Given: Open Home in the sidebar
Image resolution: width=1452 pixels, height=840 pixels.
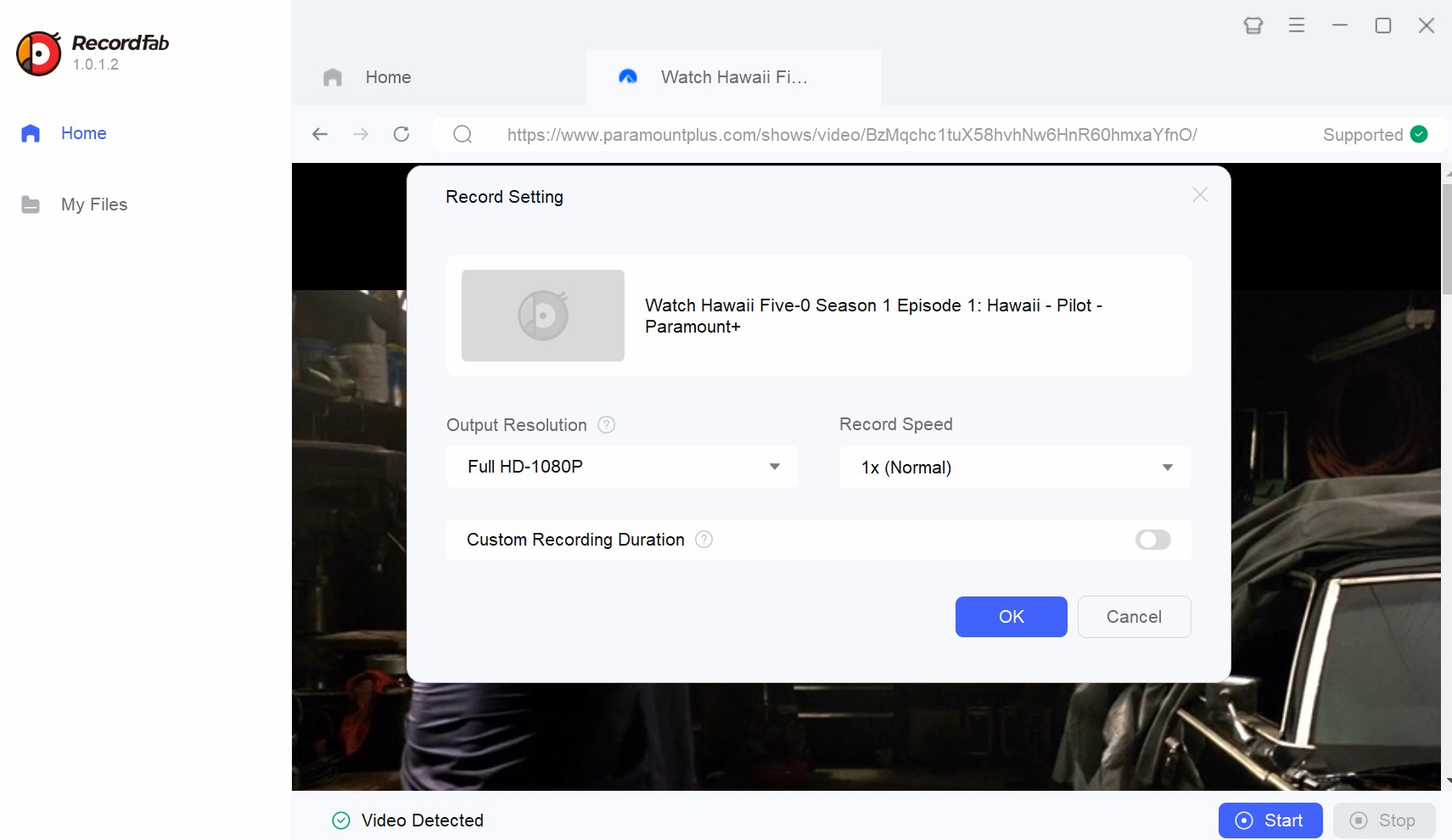Looking at the screenshot, I should 83,133.
